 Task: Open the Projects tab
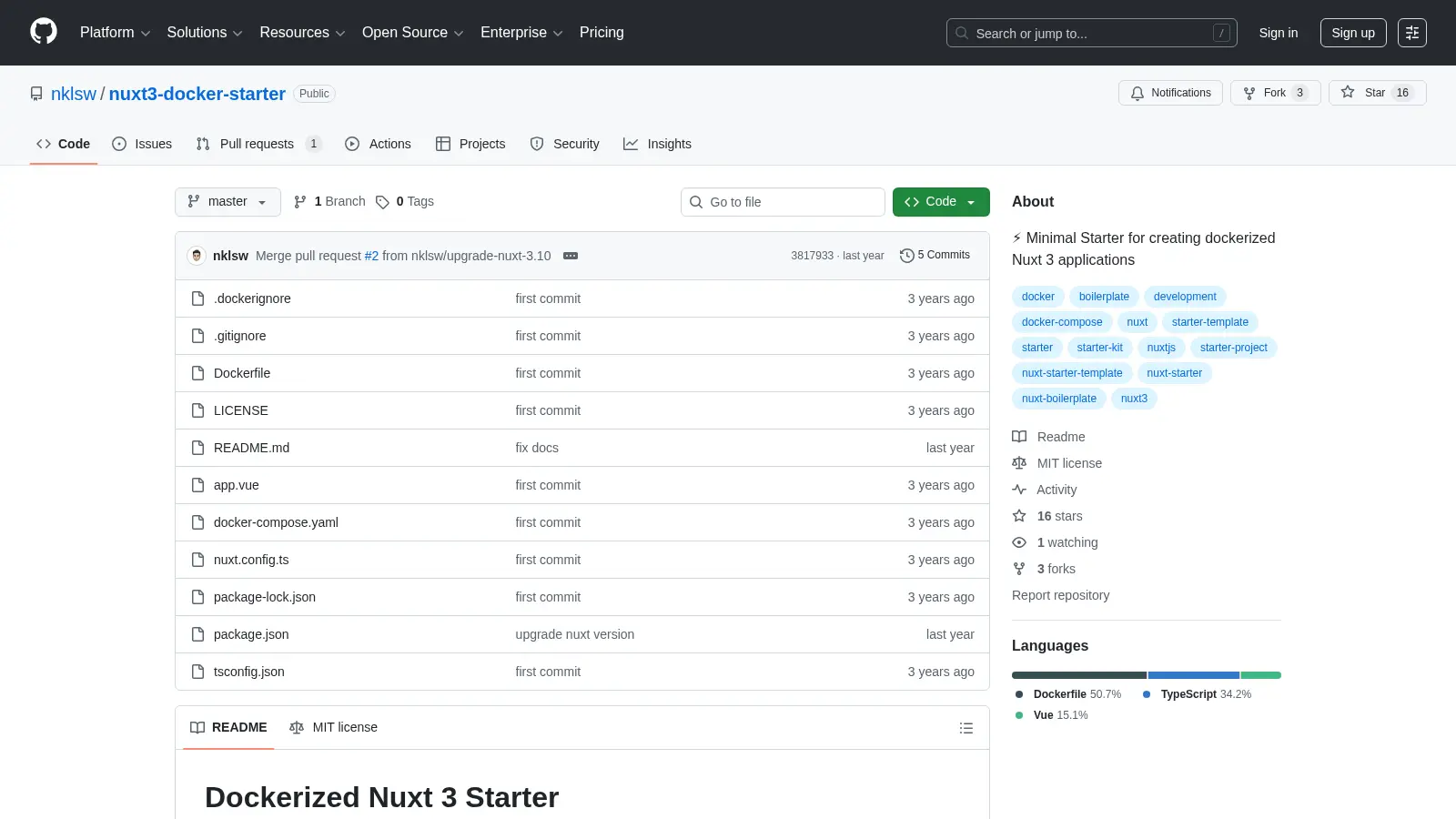coord(470,144)
